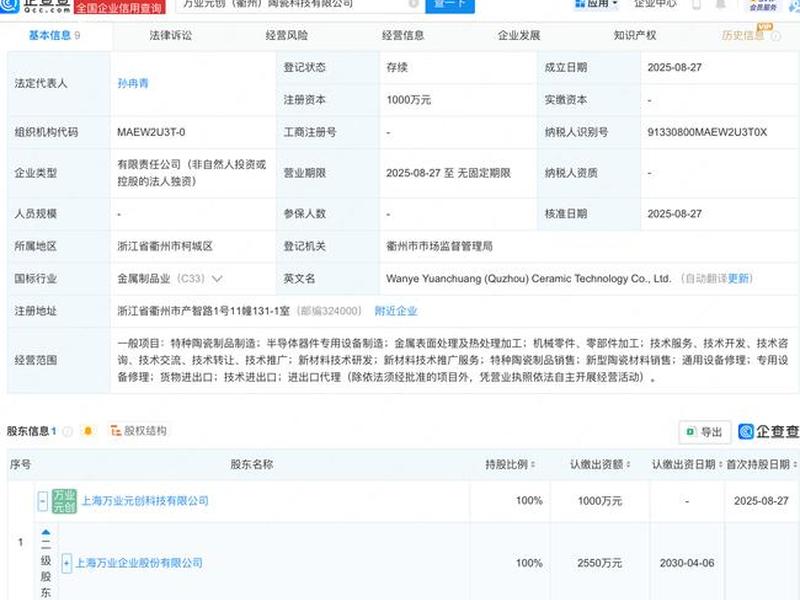Open the 股权结构 chart button
The image size is (800, 600).
point(139,431)
